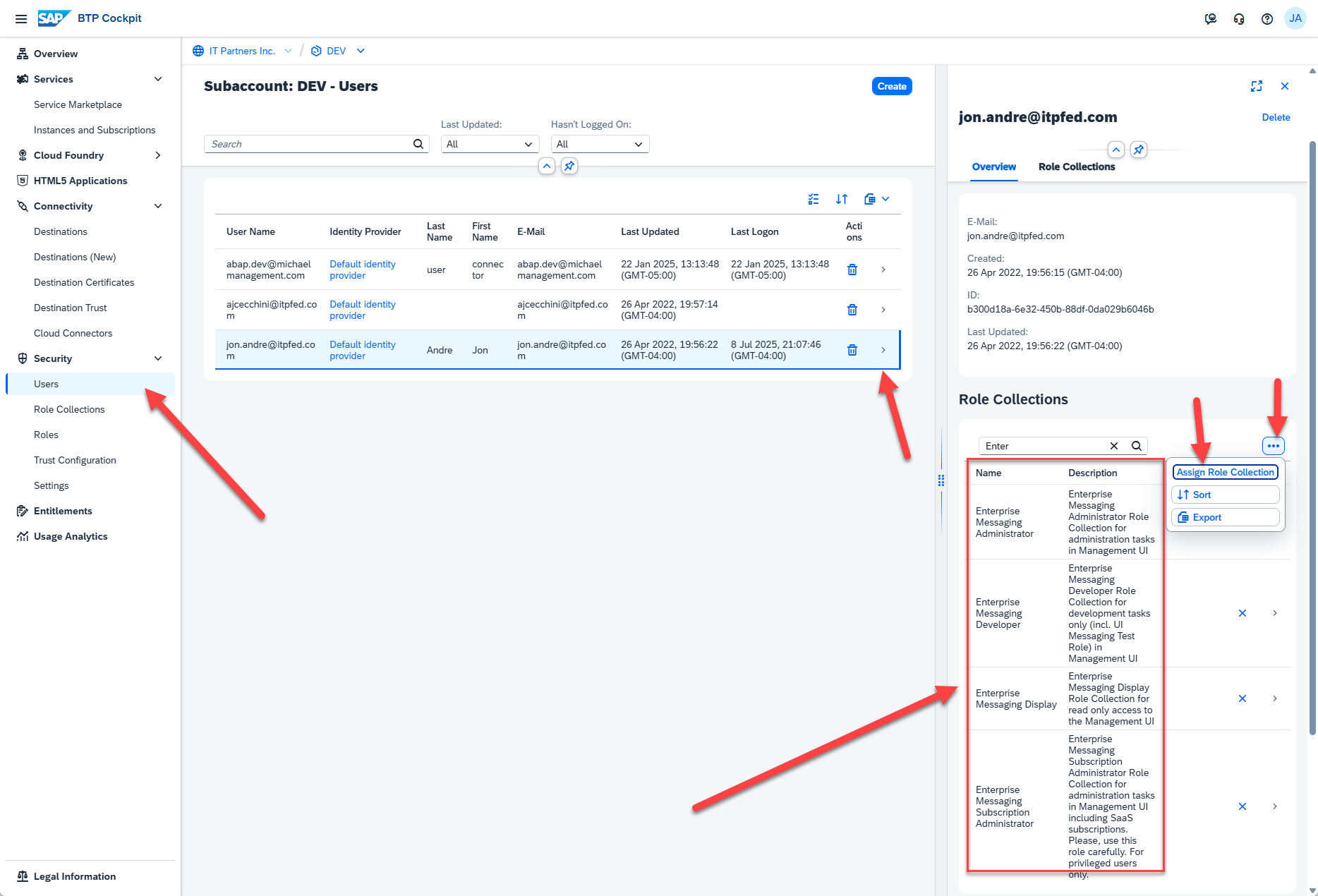The image size is (1318, 896).
Task: Pin the users filter bar
Action: point(569,167)
